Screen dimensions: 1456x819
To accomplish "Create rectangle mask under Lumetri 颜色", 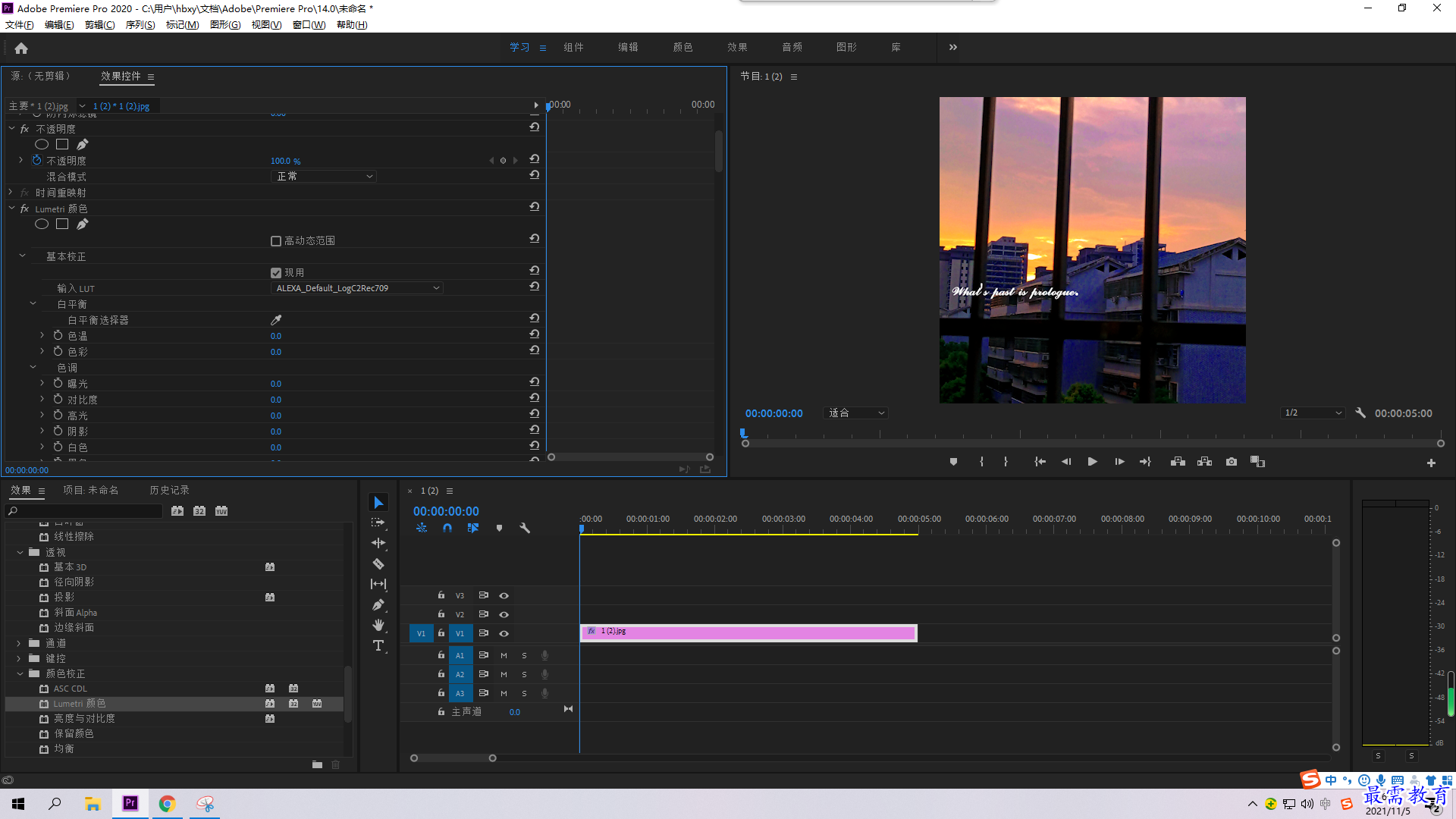I will pyautogui.click(x=62, y=224).
